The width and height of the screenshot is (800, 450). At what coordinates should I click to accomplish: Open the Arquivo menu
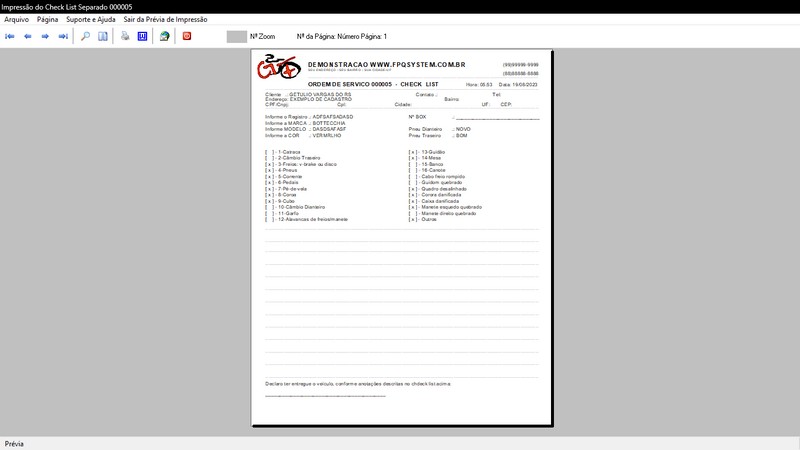coord(17,19)
